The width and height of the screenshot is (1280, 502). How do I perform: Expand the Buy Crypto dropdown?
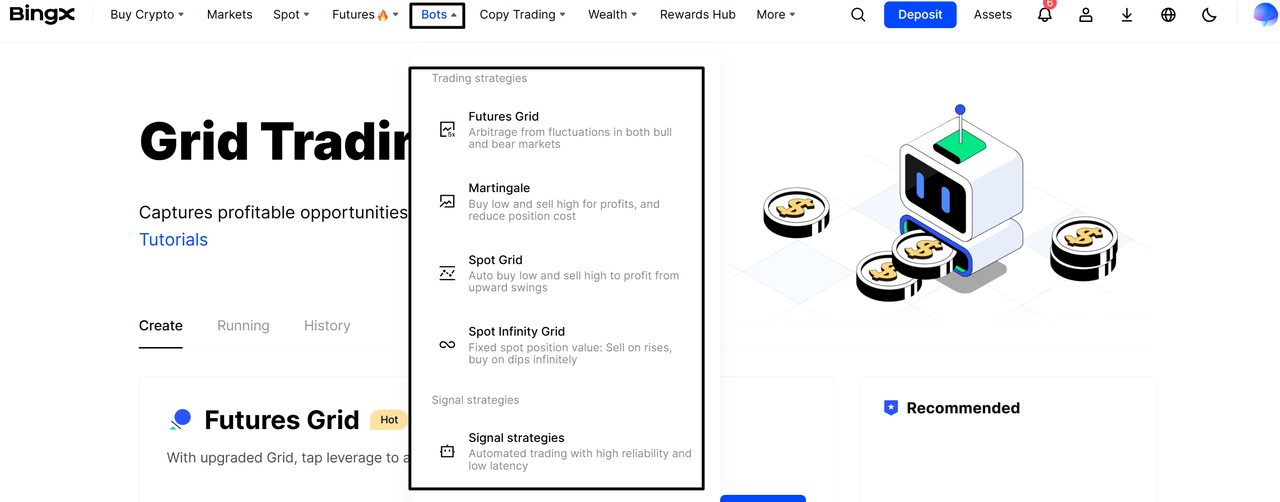tap(147, 15)
